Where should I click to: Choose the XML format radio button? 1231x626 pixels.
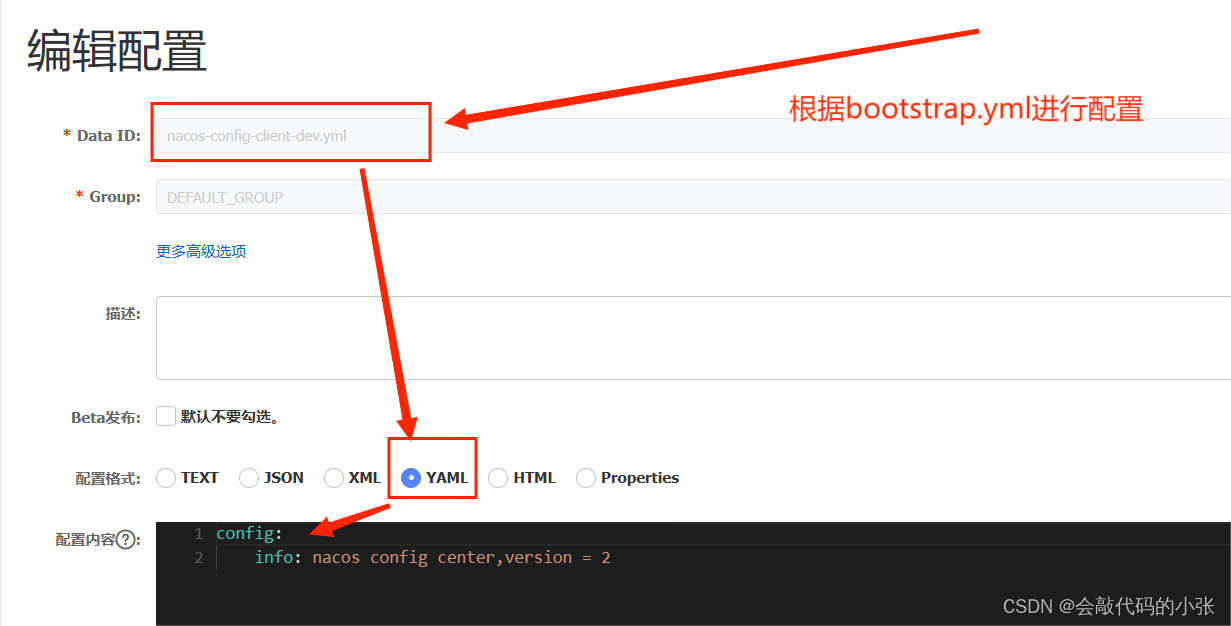coord(334,478)
